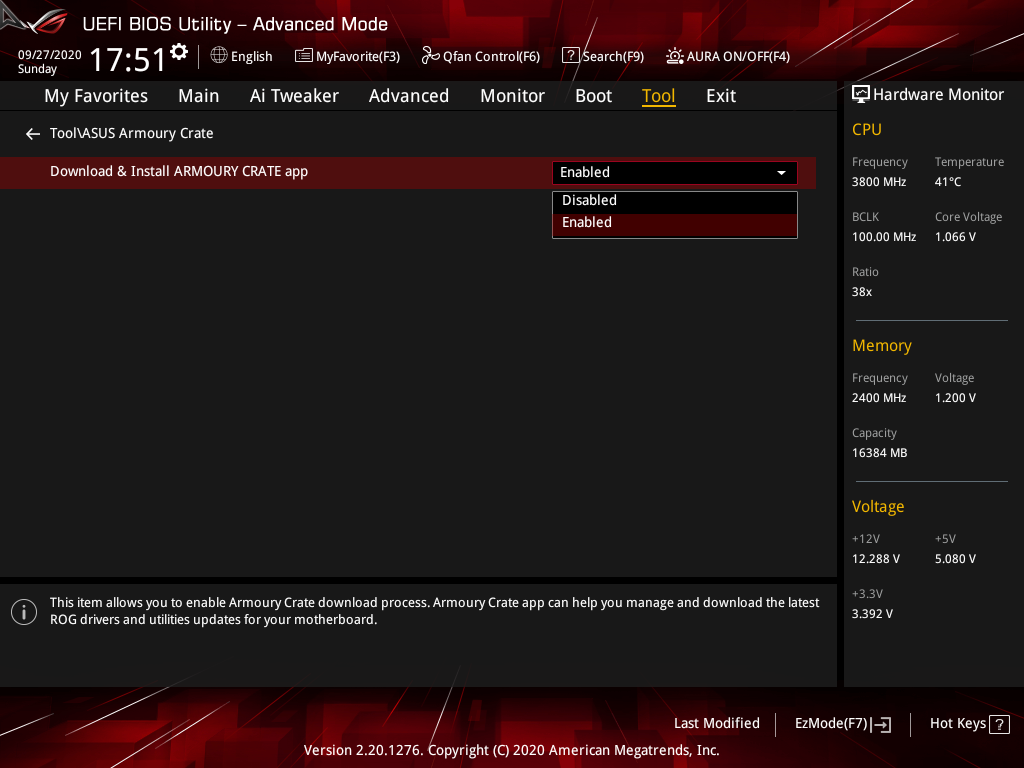Click the Version 2.20.1276 copyright text
Screen dimensions: 1024x768
tap(511, 750)
